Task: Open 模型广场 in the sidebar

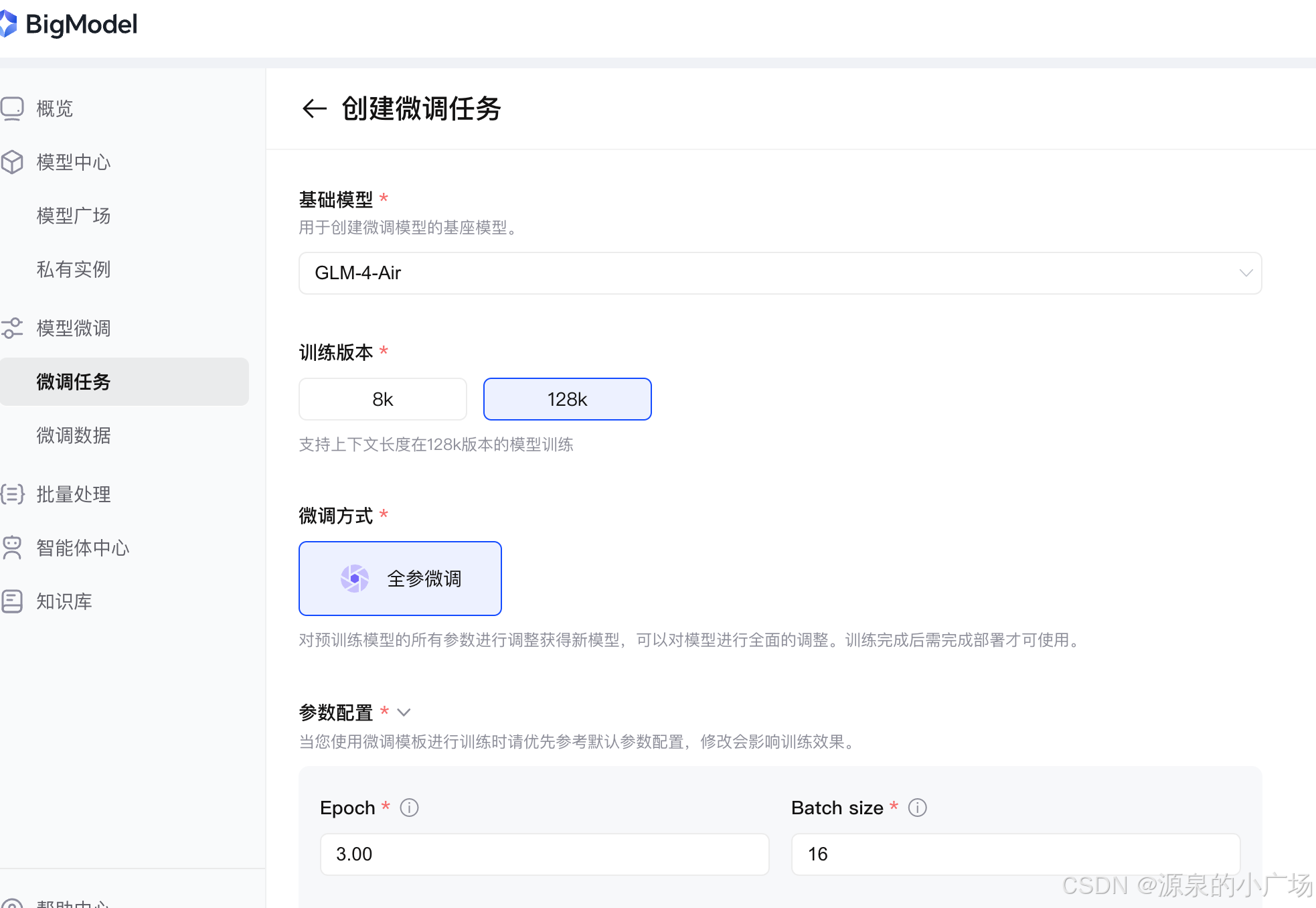Action: pyautogui.click(x=74, y=216)
